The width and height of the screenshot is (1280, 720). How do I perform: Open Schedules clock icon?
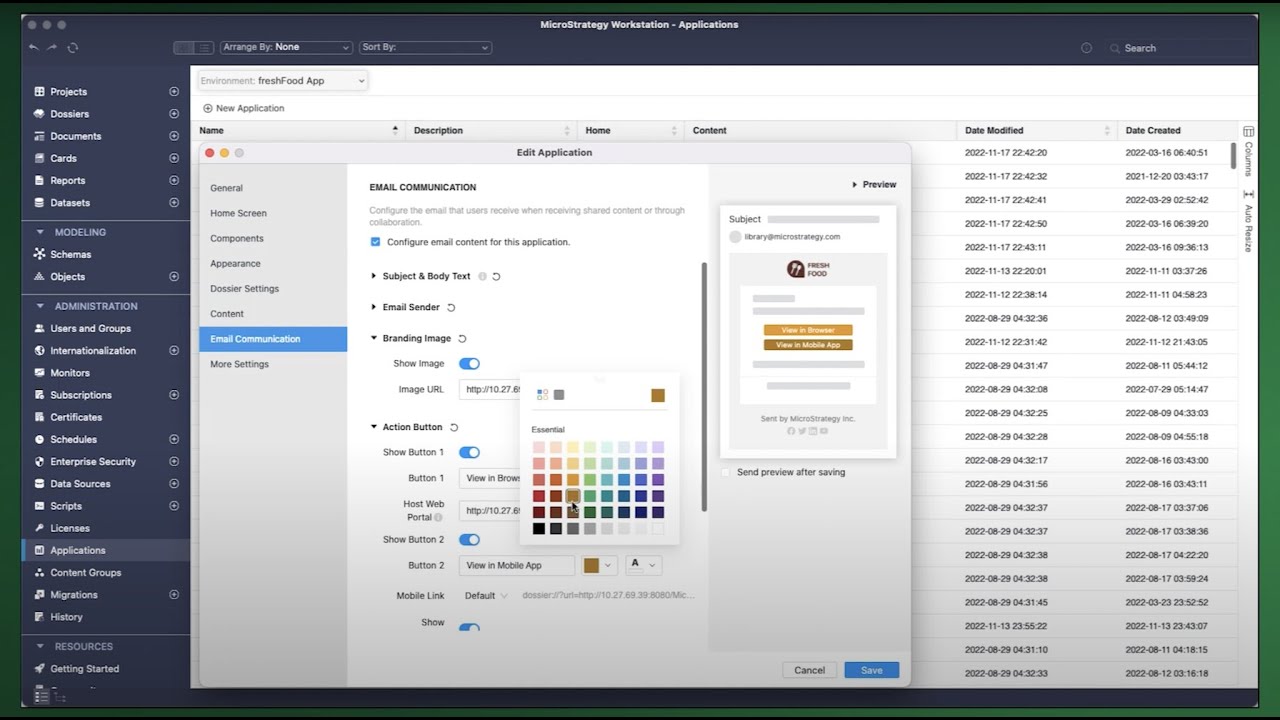pyautogui.click(x=40, y=439)
